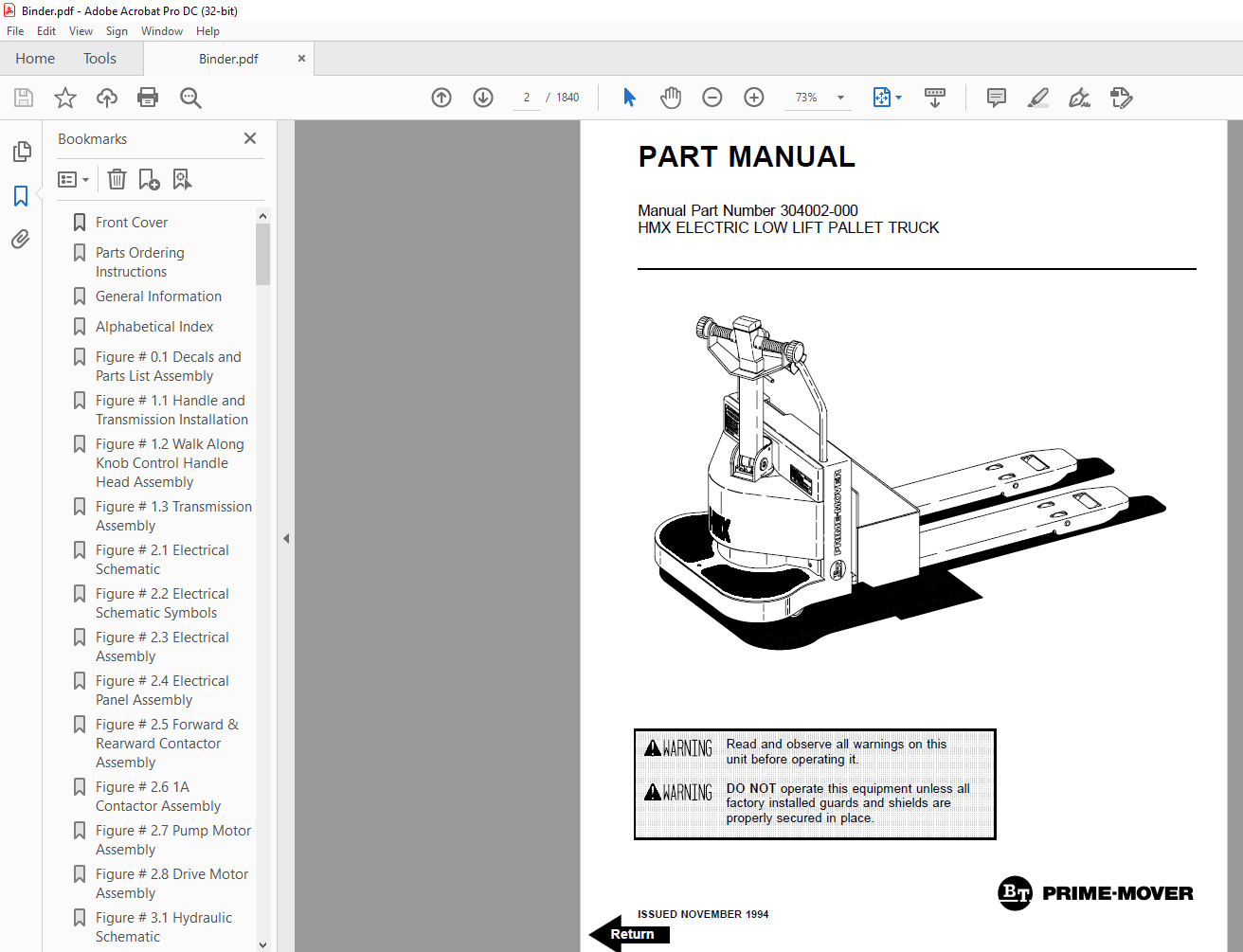Open Figure # 2.5 Forward & Rearward Contactor bookmark
1243x952 pixels.
(167, 744)
